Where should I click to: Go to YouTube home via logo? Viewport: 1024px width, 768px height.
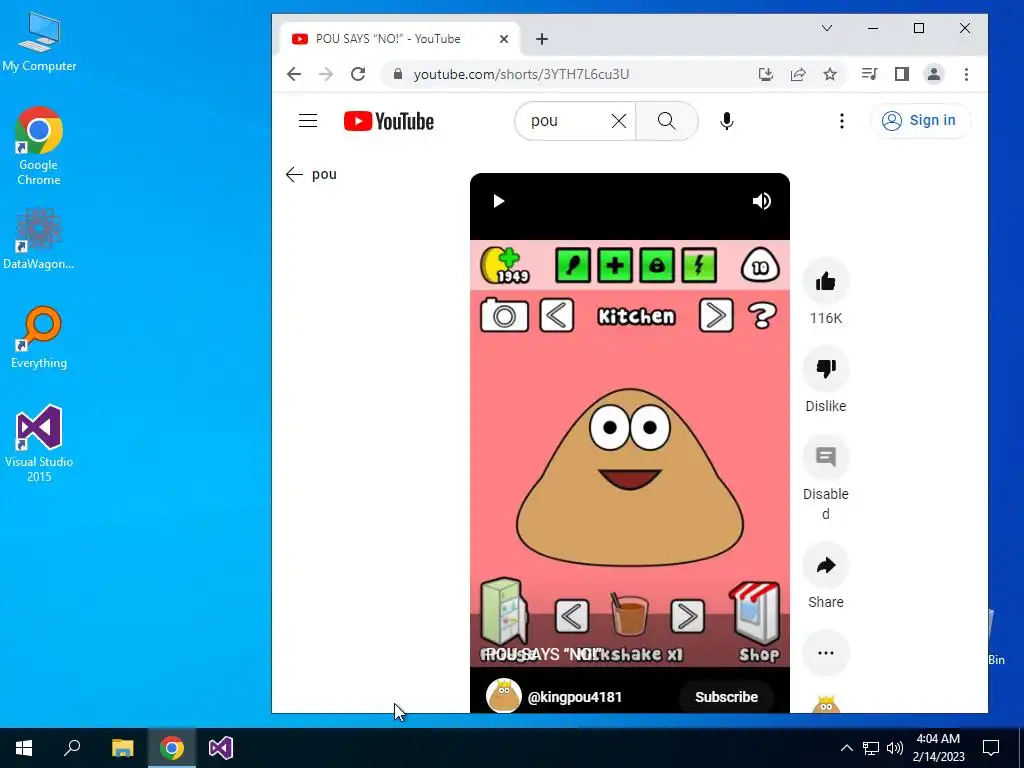389,121
